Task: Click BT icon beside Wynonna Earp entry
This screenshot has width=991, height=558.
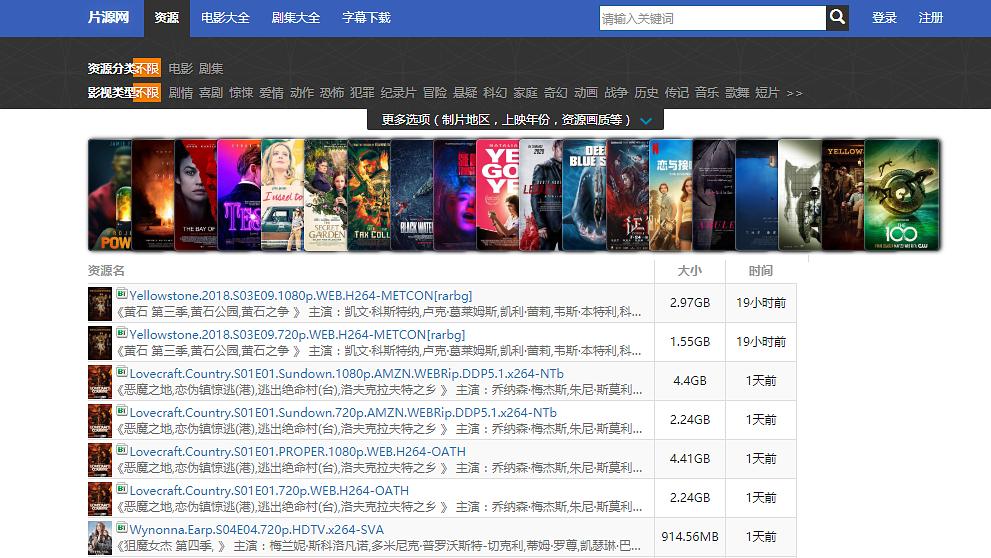Action: pyautogui.click(x=122, y=528)
